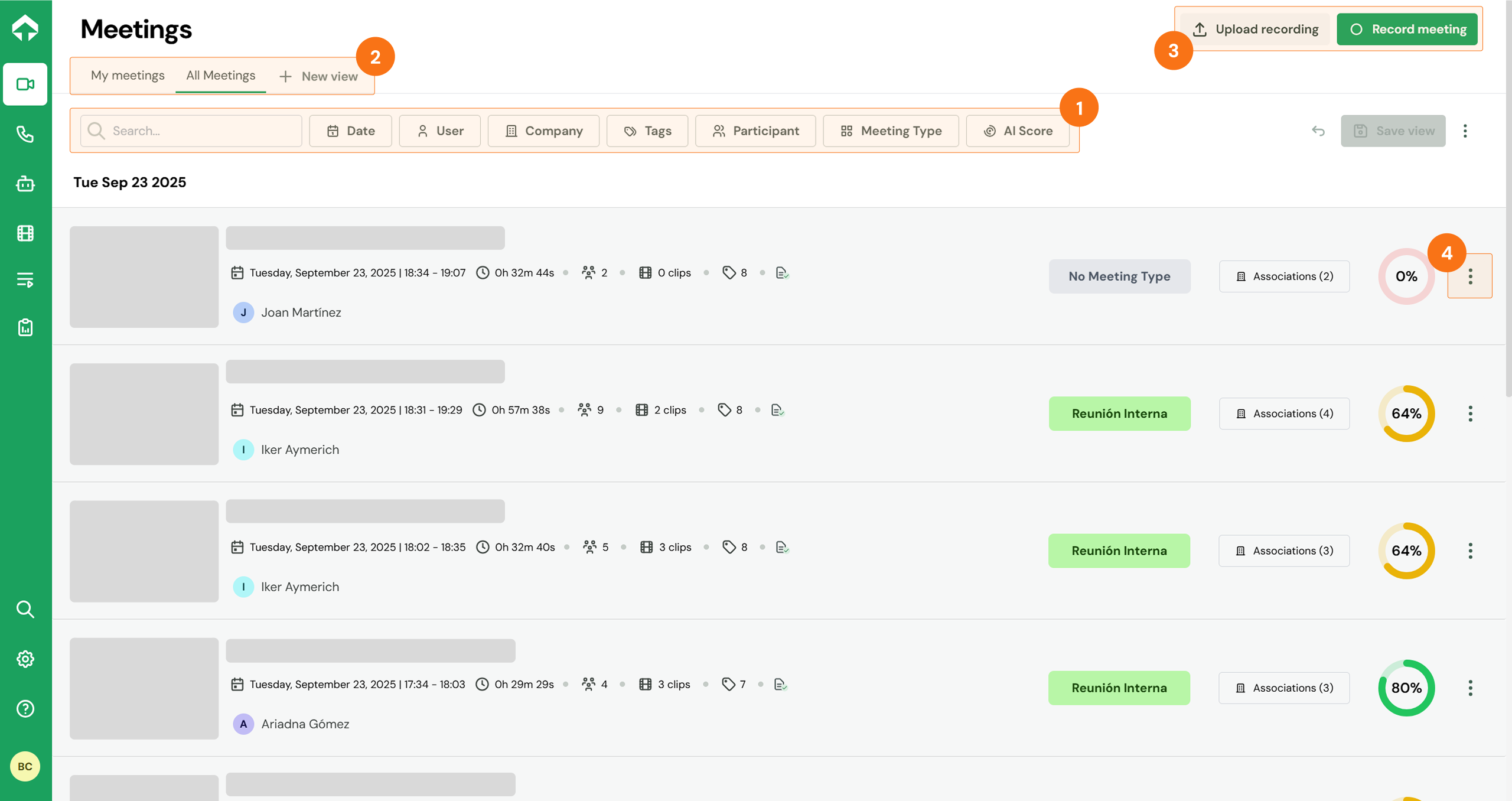Click the tag icon on the 17:34 meeting

(729, 684)
